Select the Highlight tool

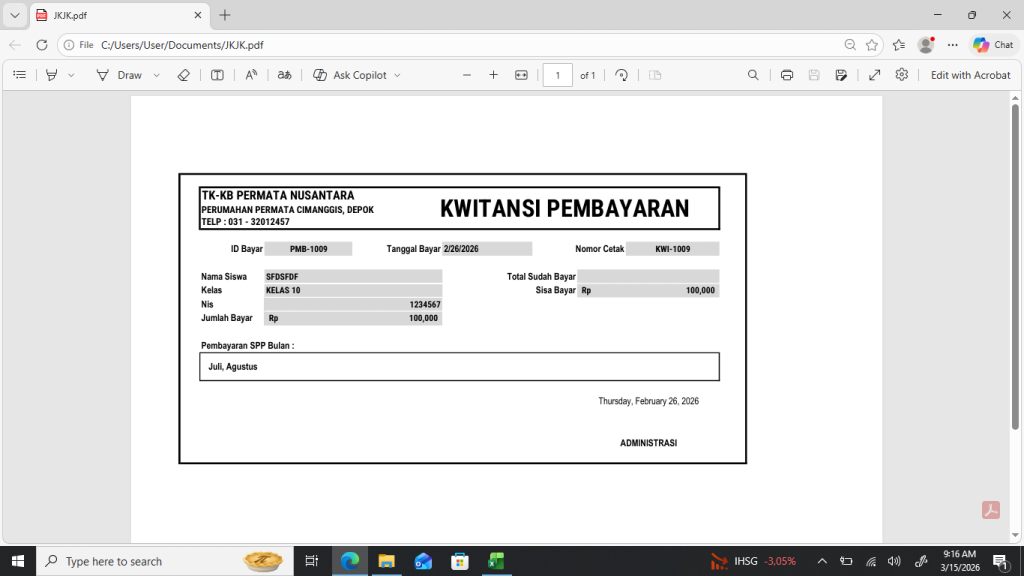pyautogui.click(x=52, y=75)
